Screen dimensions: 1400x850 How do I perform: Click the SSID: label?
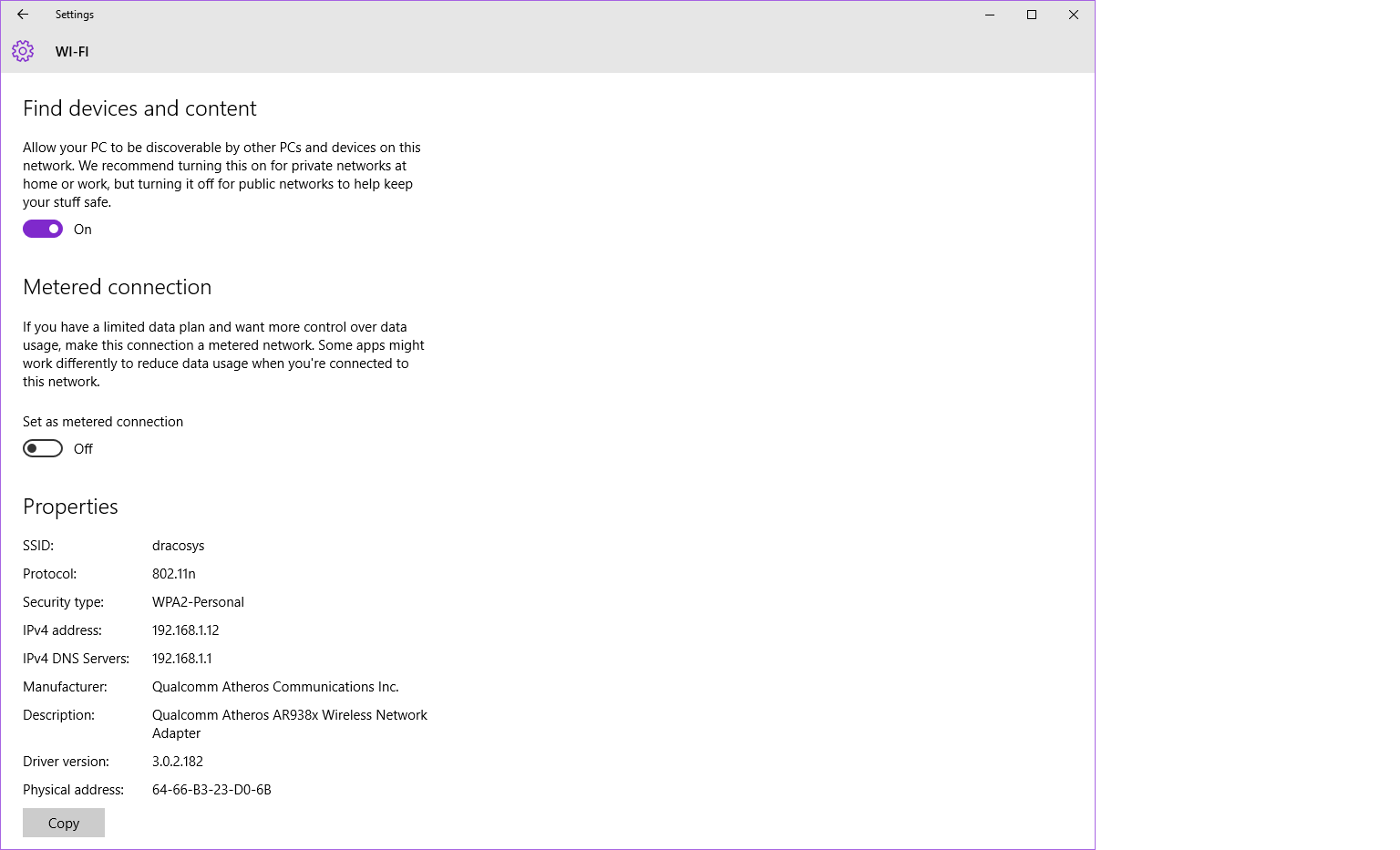click(38, 546)
